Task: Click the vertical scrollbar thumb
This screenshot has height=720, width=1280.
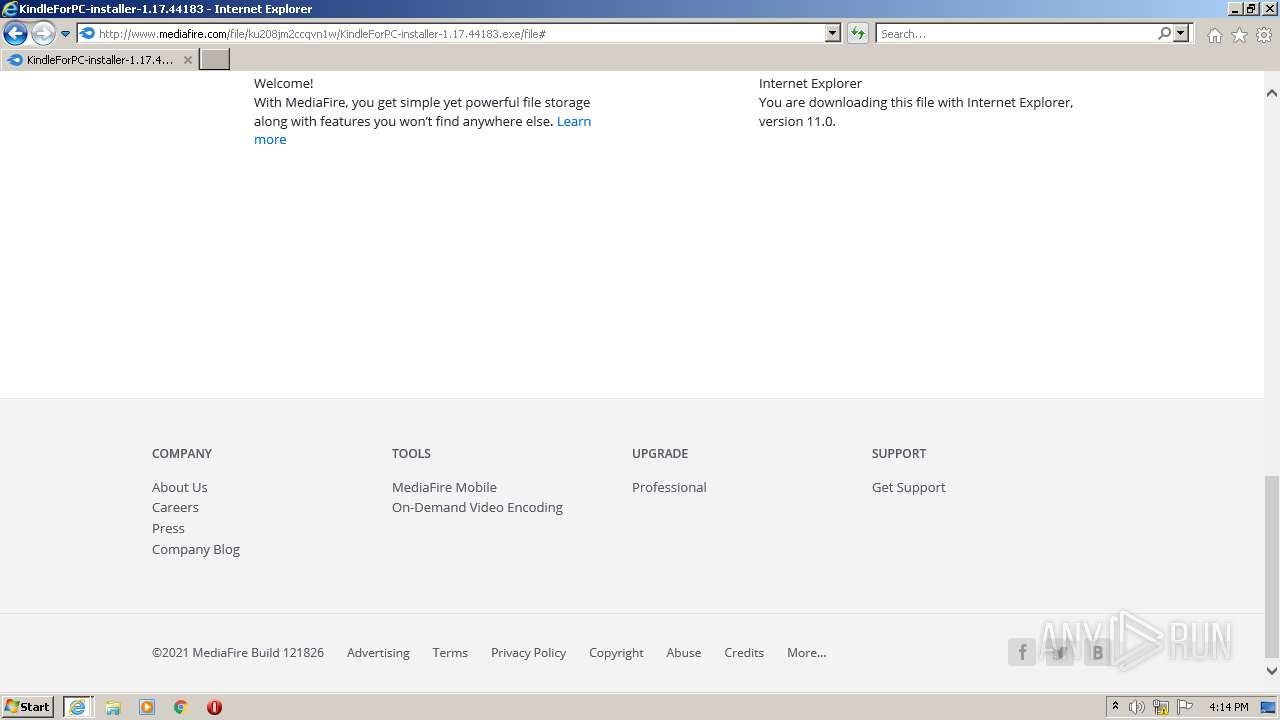Action: (1272, 565)
